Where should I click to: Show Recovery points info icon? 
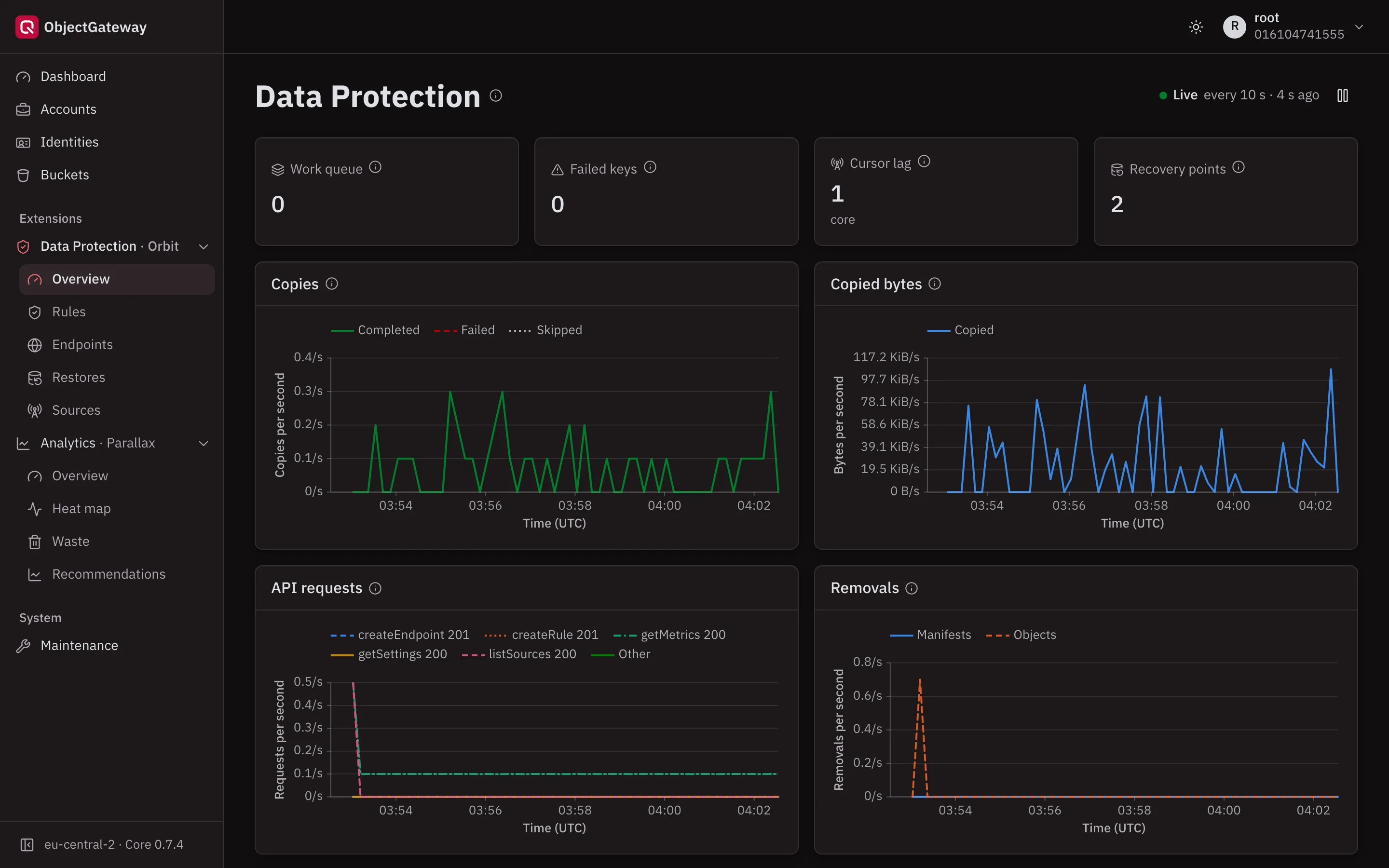tap(1238, 167)
